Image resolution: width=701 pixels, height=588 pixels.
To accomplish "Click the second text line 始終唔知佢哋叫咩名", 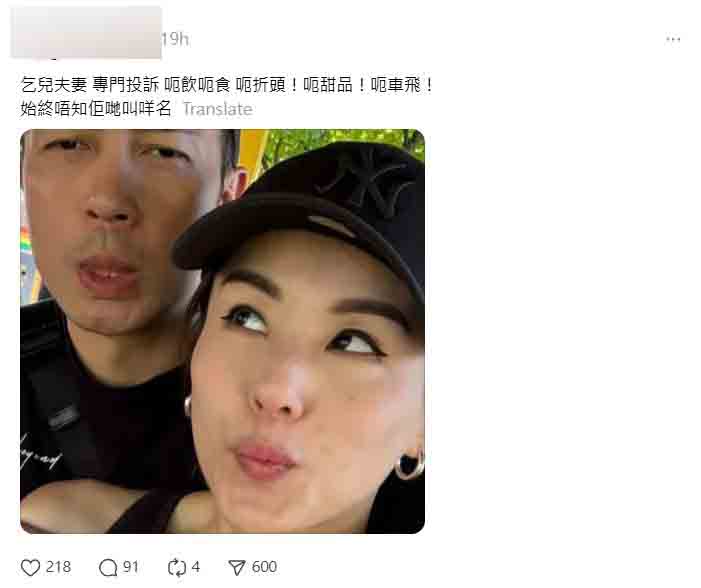I will pos(96,109).
